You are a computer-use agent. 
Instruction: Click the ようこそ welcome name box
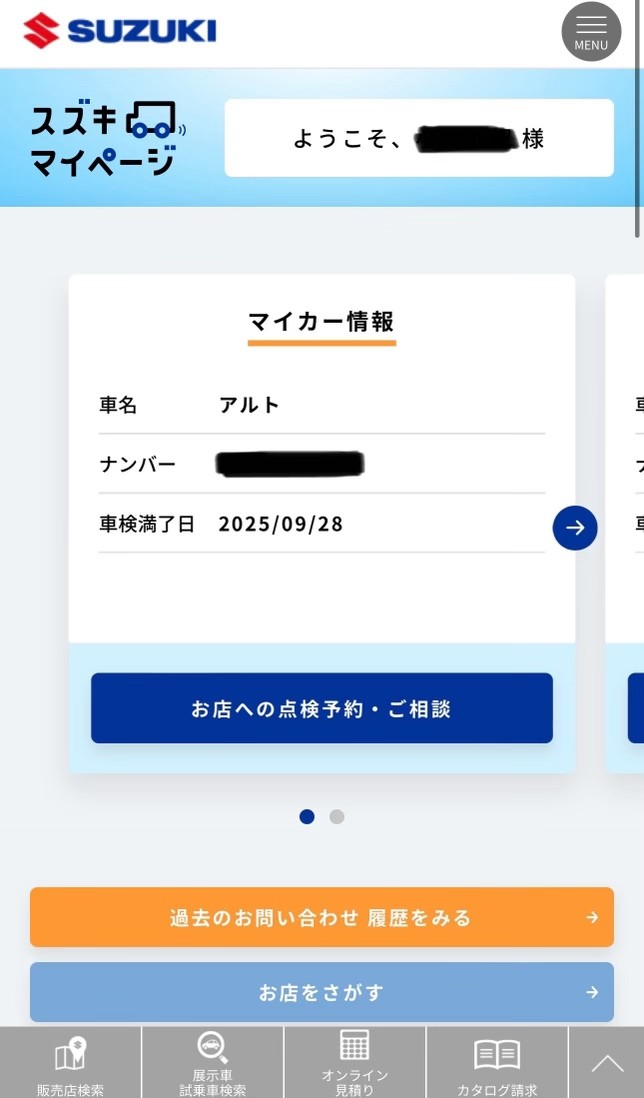[419, 138]
